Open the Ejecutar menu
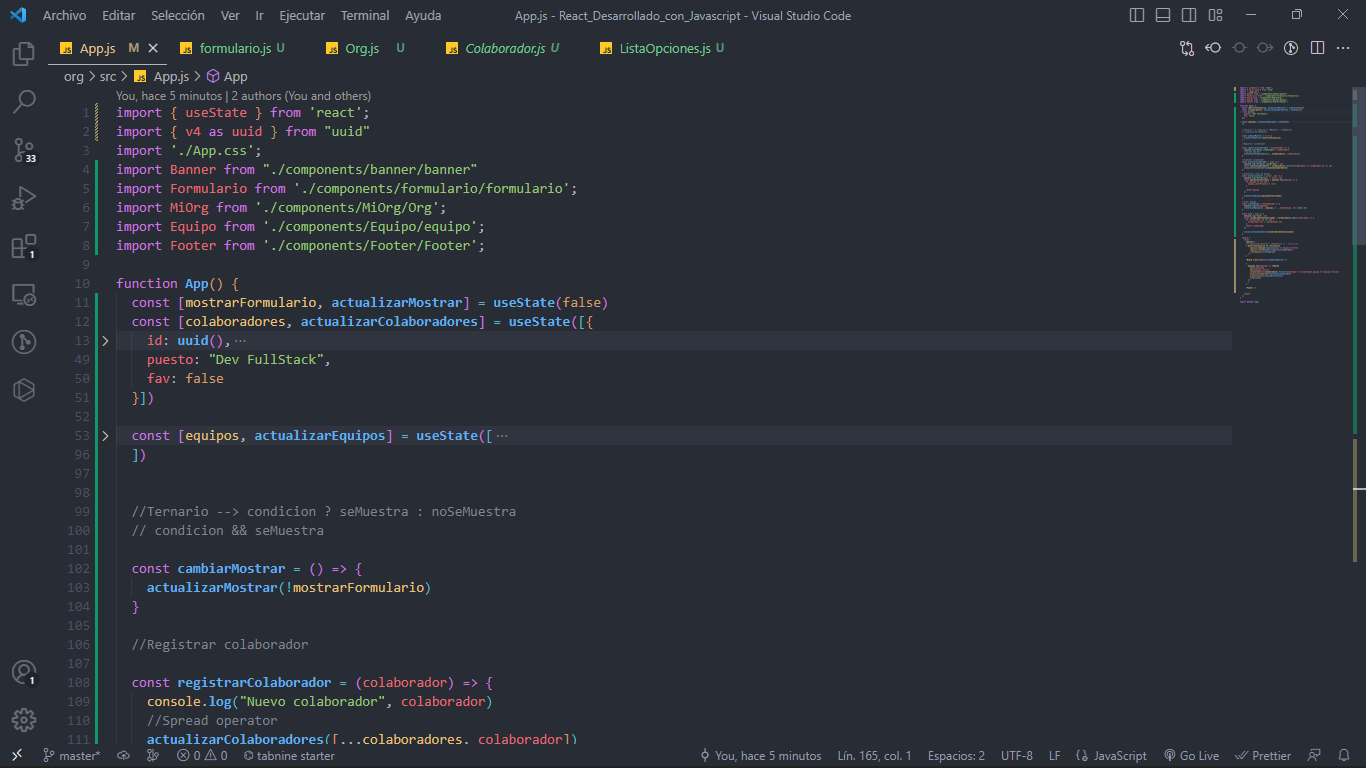 coord(302,15)
